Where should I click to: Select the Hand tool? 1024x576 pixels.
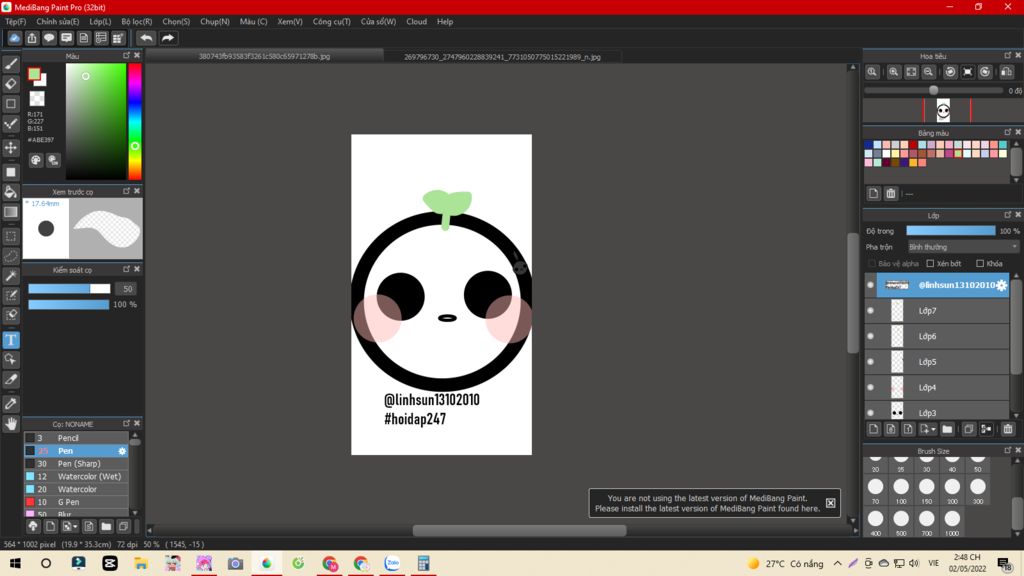pos(11,424)
